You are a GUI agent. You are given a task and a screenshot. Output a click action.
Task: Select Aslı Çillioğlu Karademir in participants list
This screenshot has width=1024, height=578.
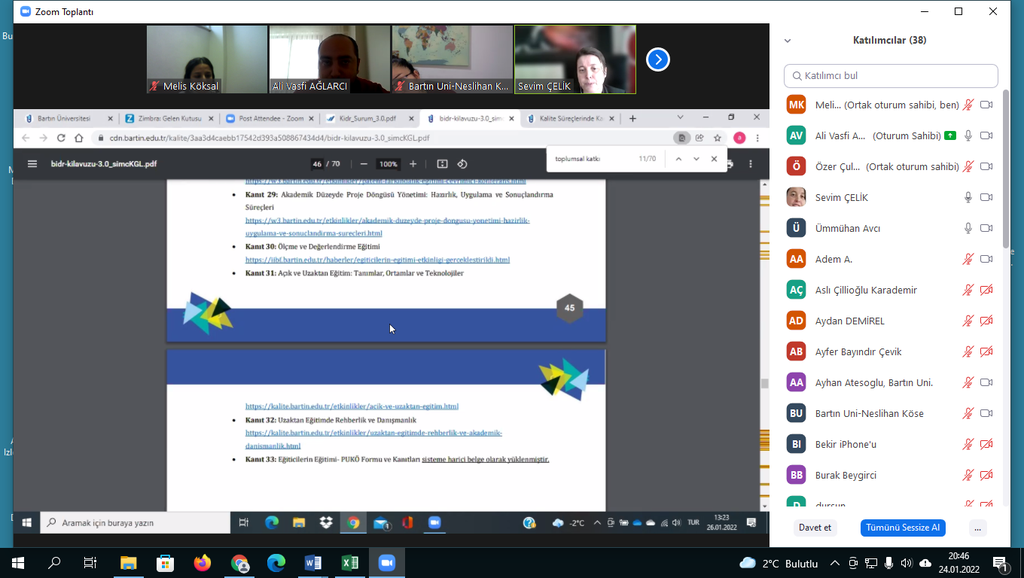pos(866,290)
